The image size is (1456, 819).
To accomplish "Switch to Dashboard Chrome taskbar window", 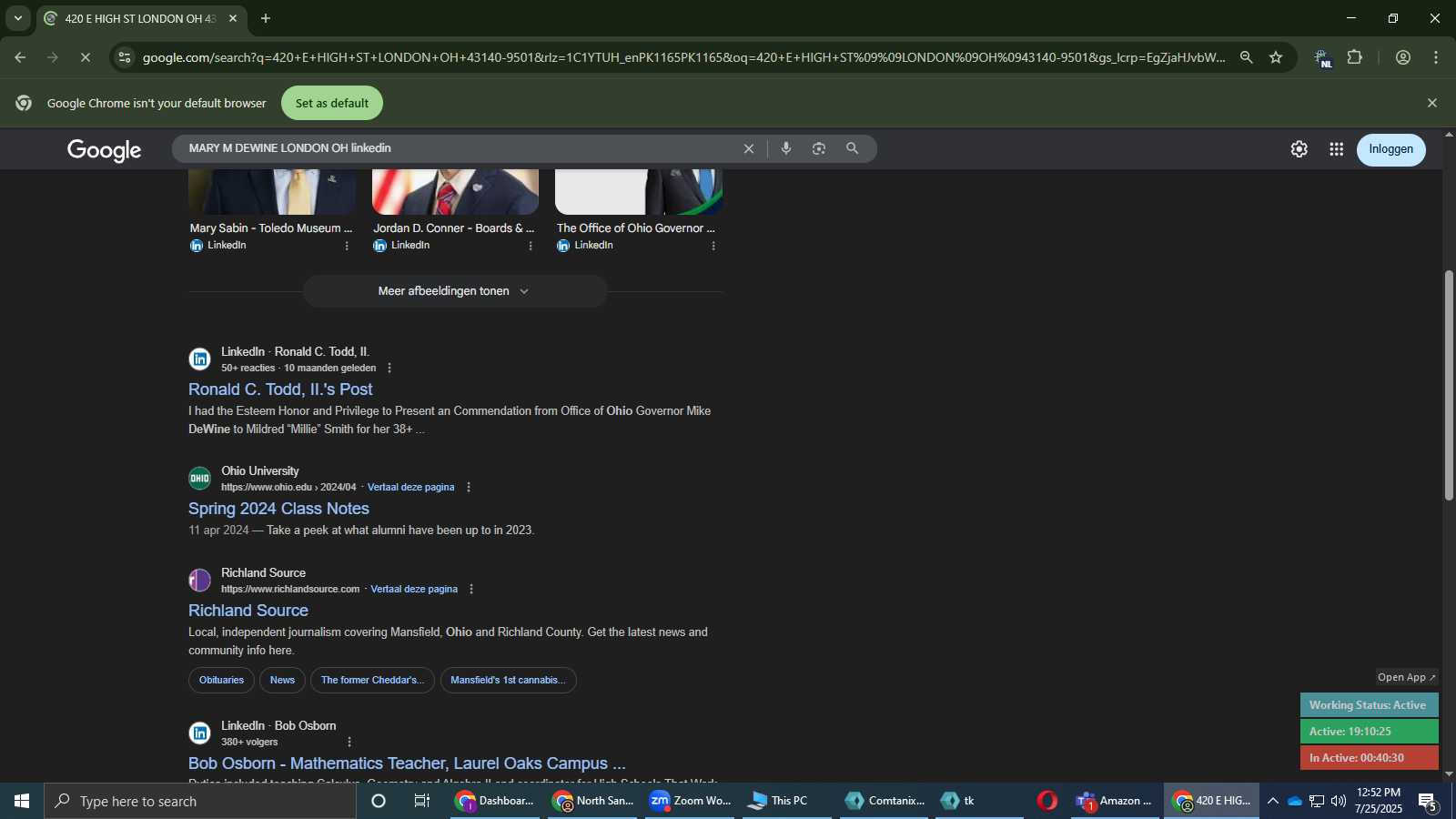I will (x=495, y=801).
